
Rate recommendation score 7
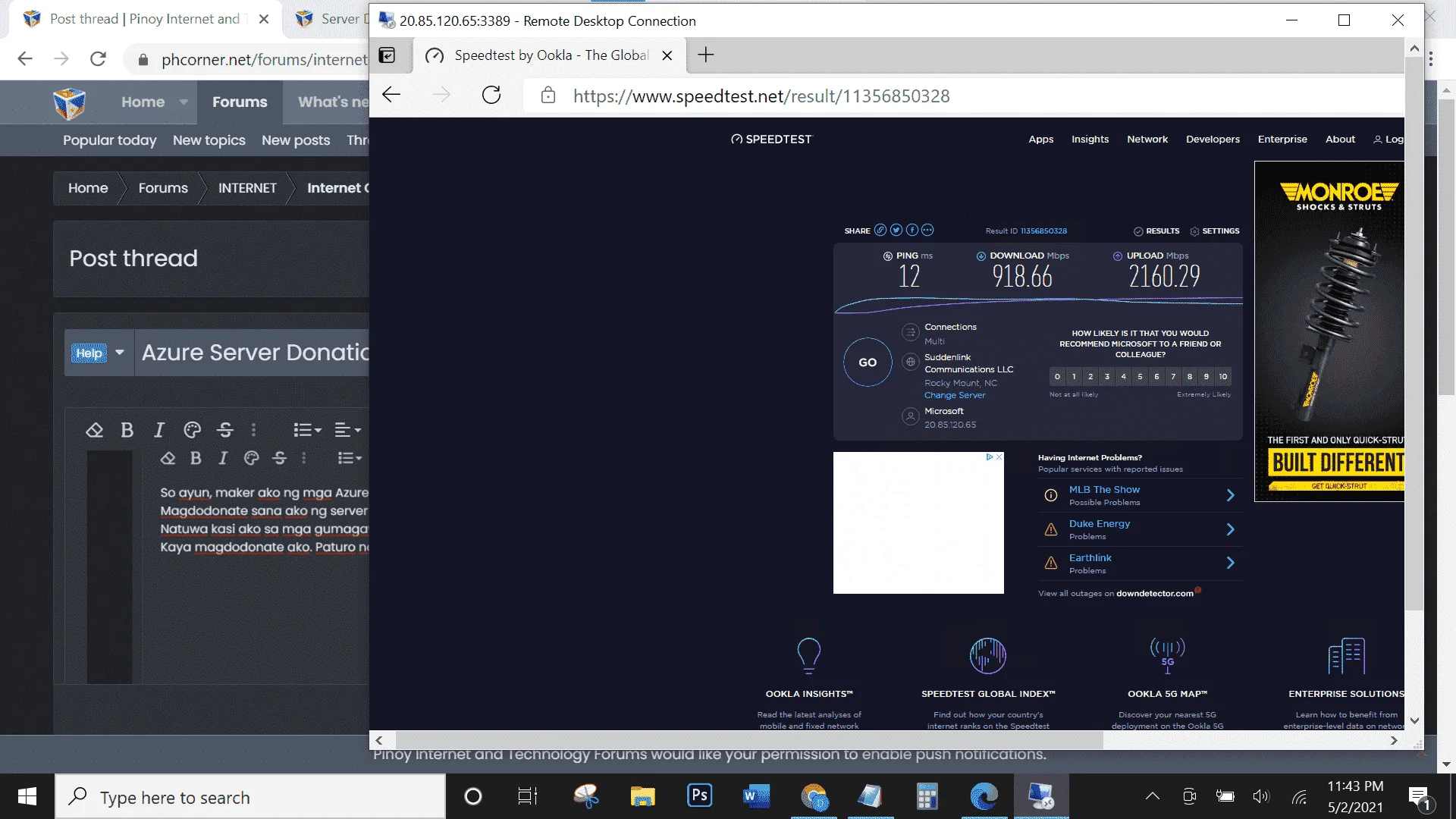pos(1173,376)
